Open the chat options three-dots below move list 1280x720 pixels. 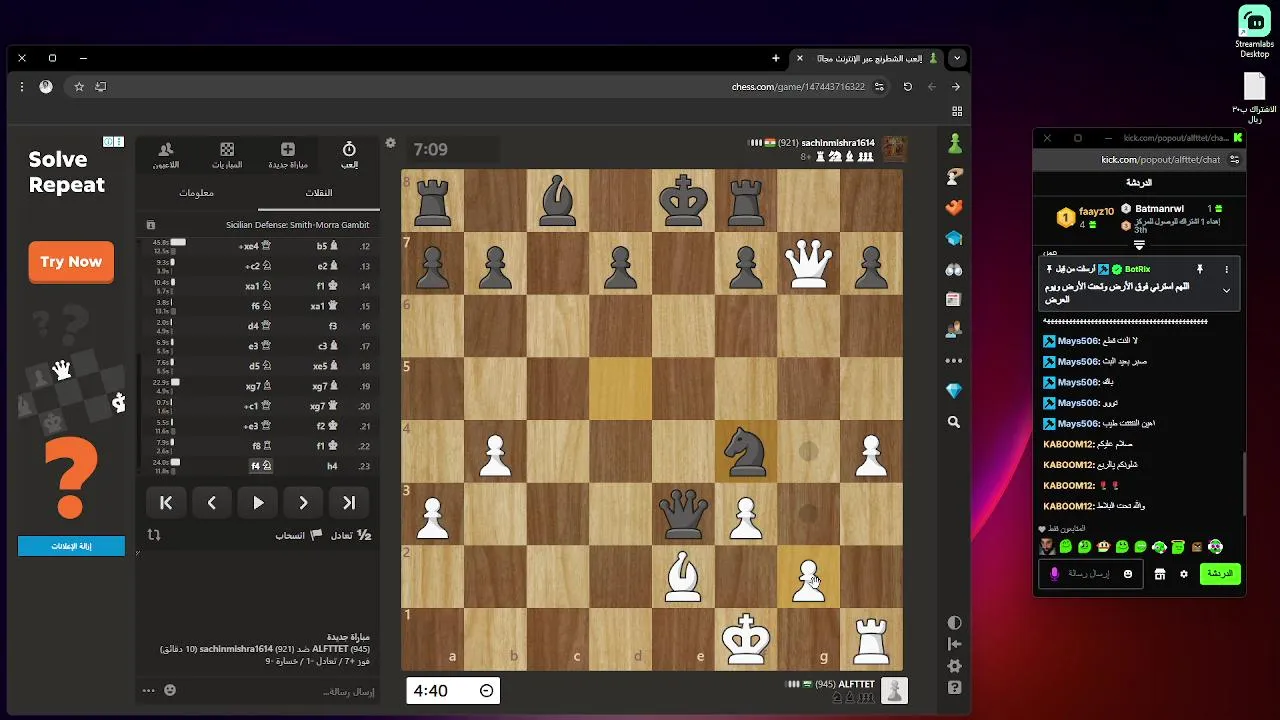coord(149,690)
